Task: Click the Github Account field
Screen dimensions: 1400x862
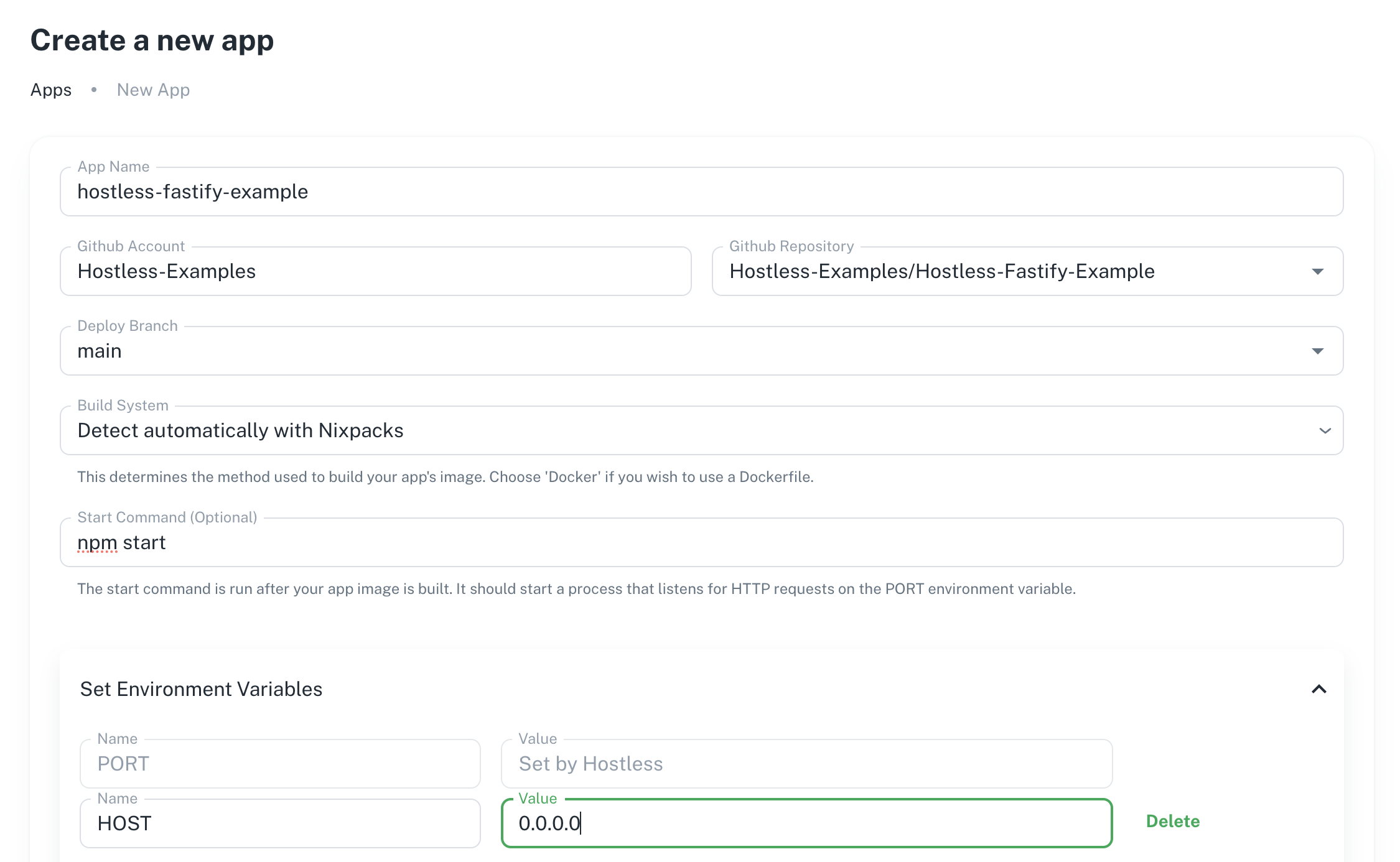Action: [375, 271]
